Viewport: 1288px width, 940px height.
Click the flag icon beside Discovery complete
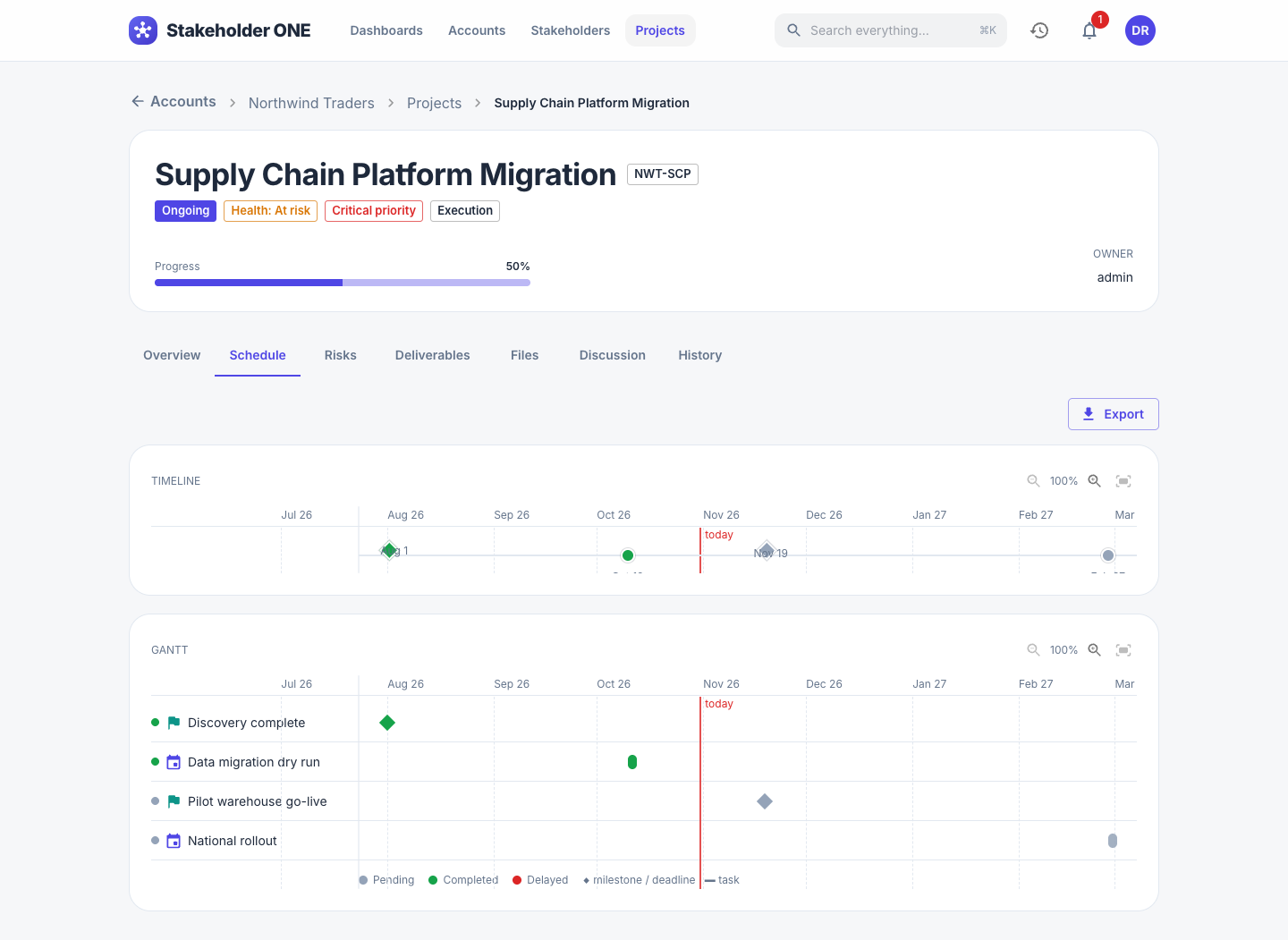point(174,723)
